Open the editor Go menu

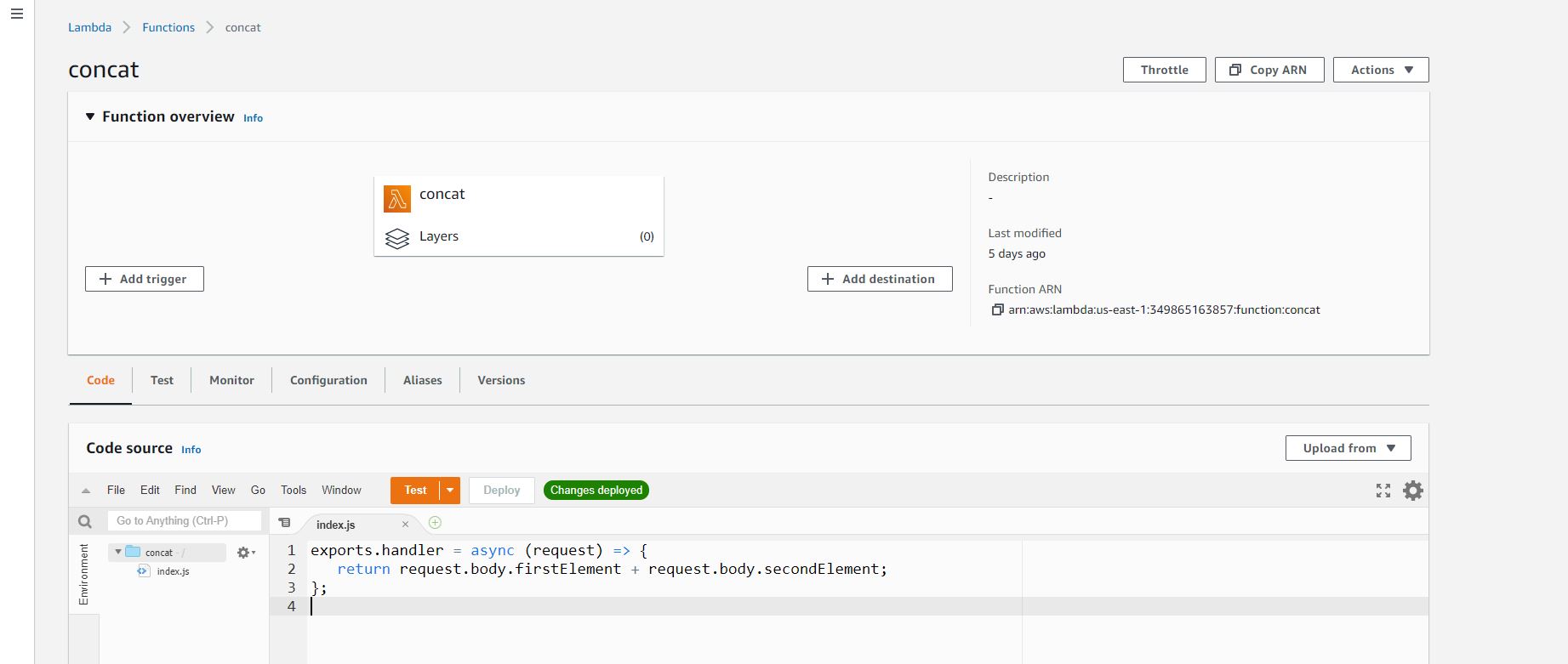pos(258,491)
